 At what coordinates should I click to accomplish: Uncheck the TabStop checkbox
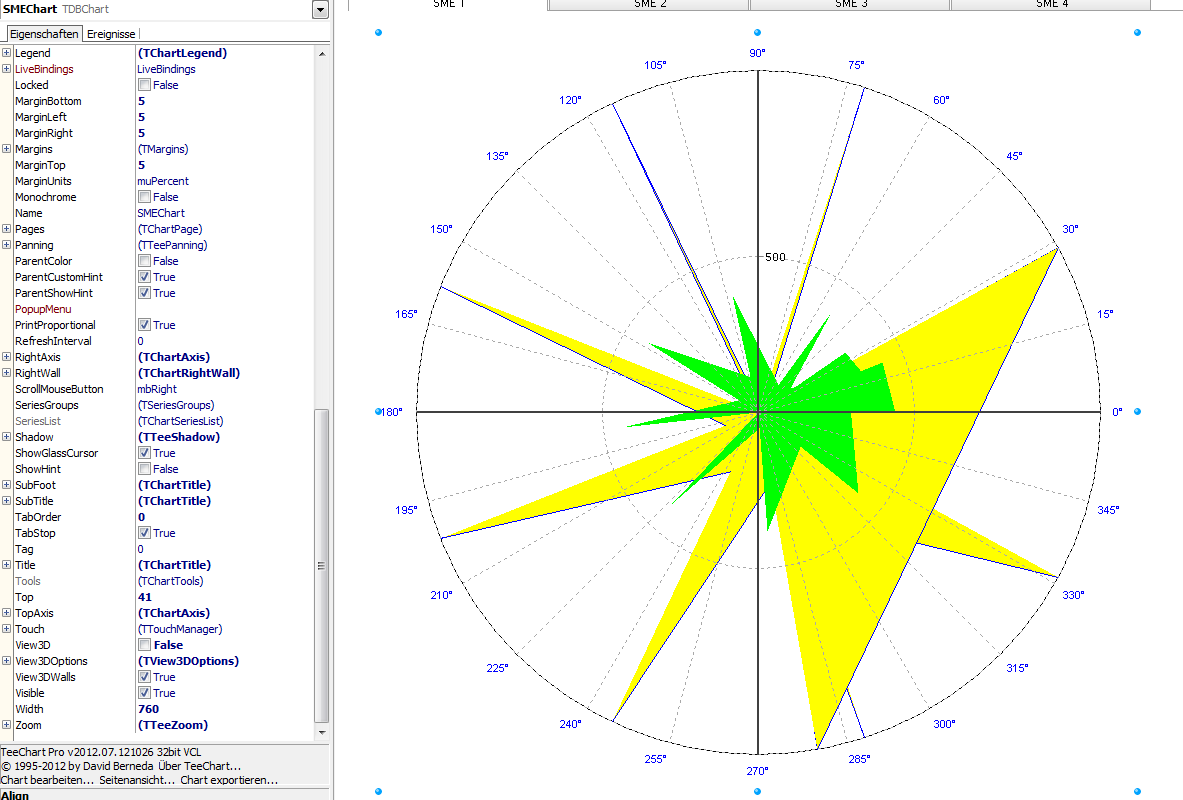pos(144,533)
